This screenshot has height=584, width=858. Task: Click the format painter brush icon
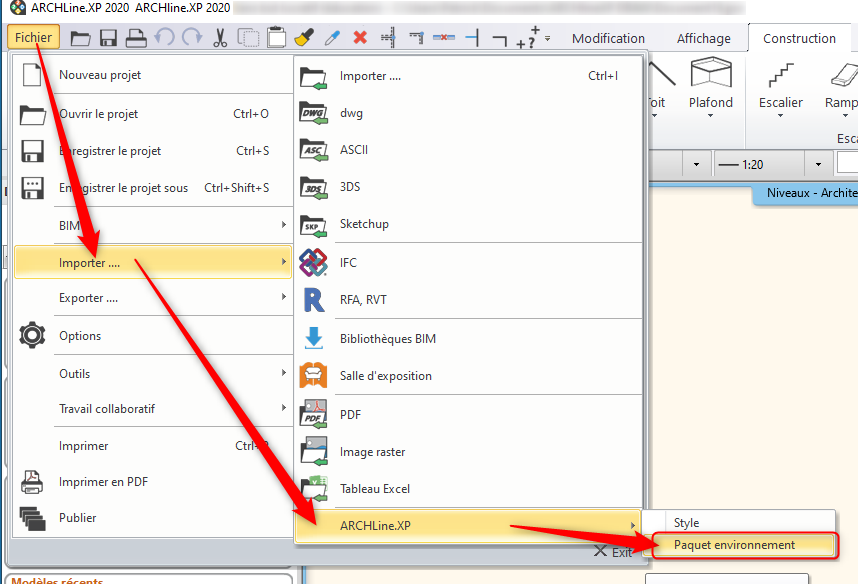[304, 37]
